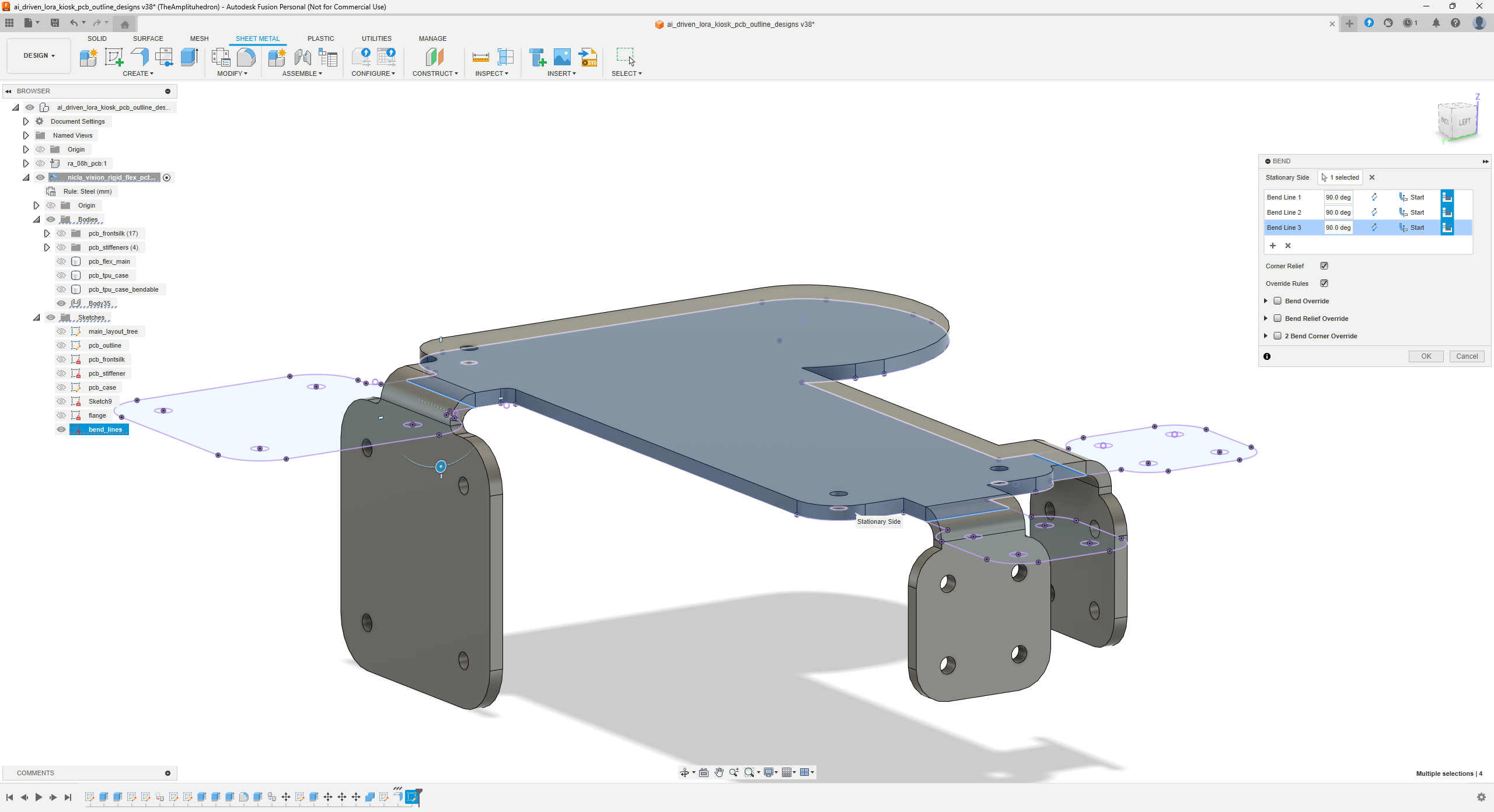The image size is (1494, 812).
Task: Click the Insert SVG icon
Action: [588, 57]
